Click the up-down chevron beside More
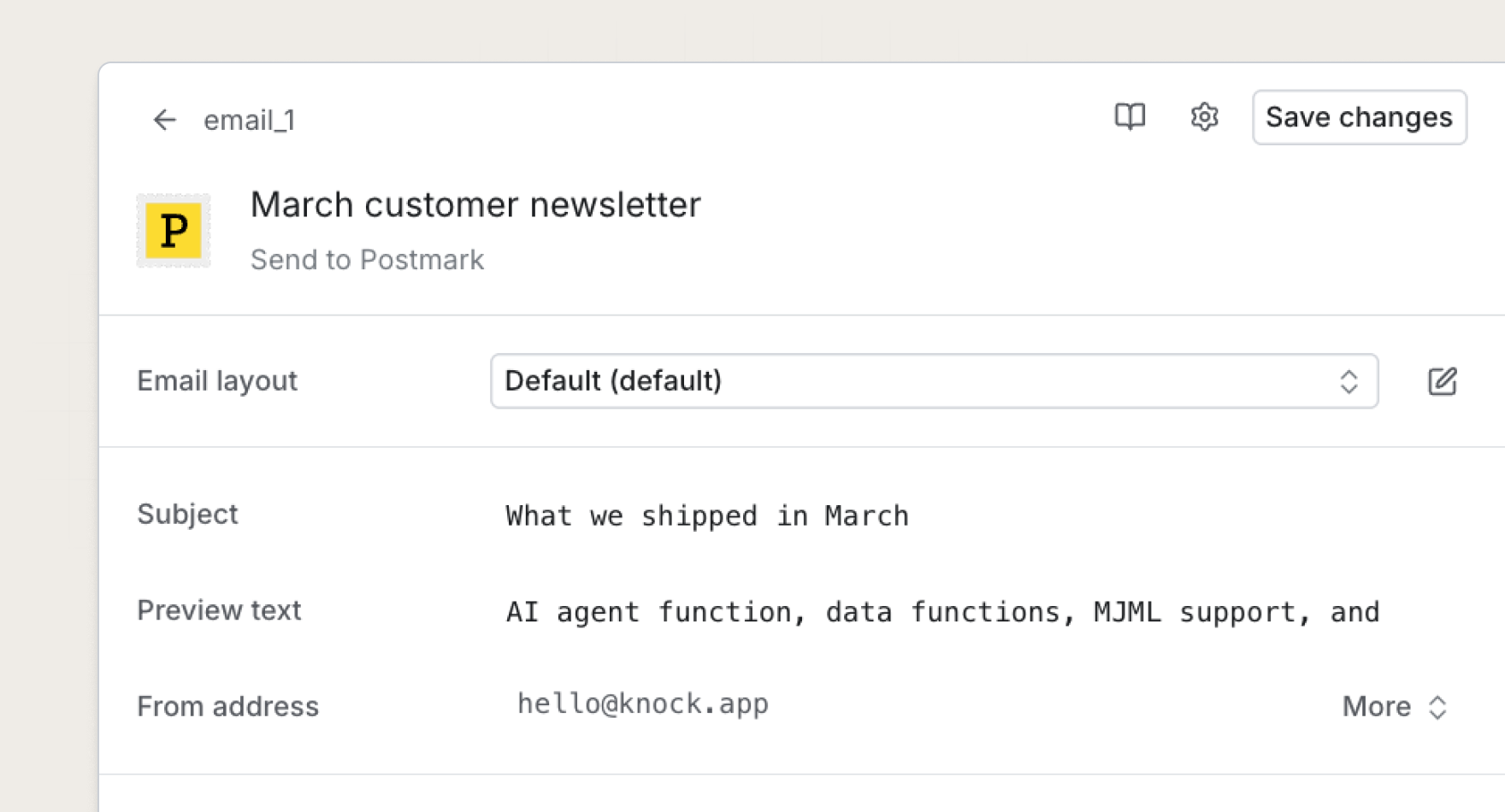1505x812 pixels. pos(1438,707)
